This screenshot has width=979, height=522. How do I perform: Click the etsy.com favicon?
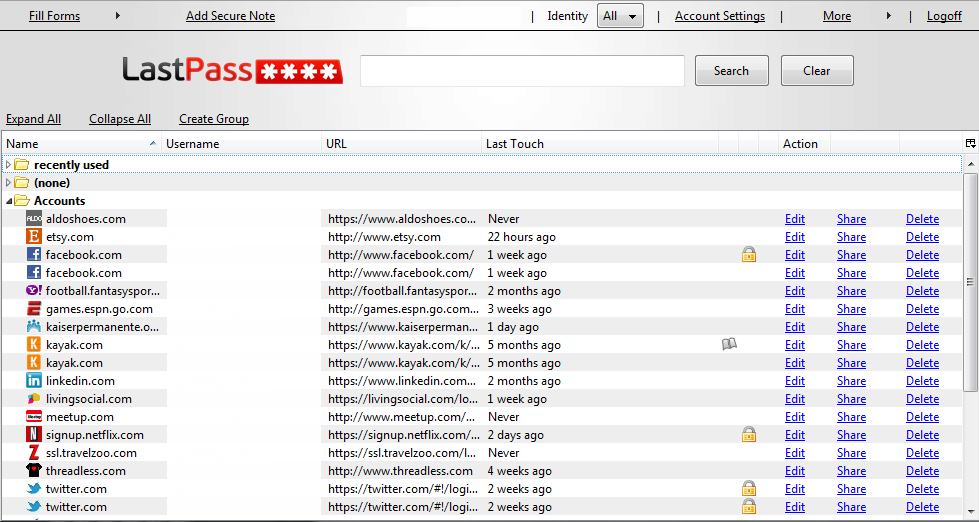(x=34, y=237)
